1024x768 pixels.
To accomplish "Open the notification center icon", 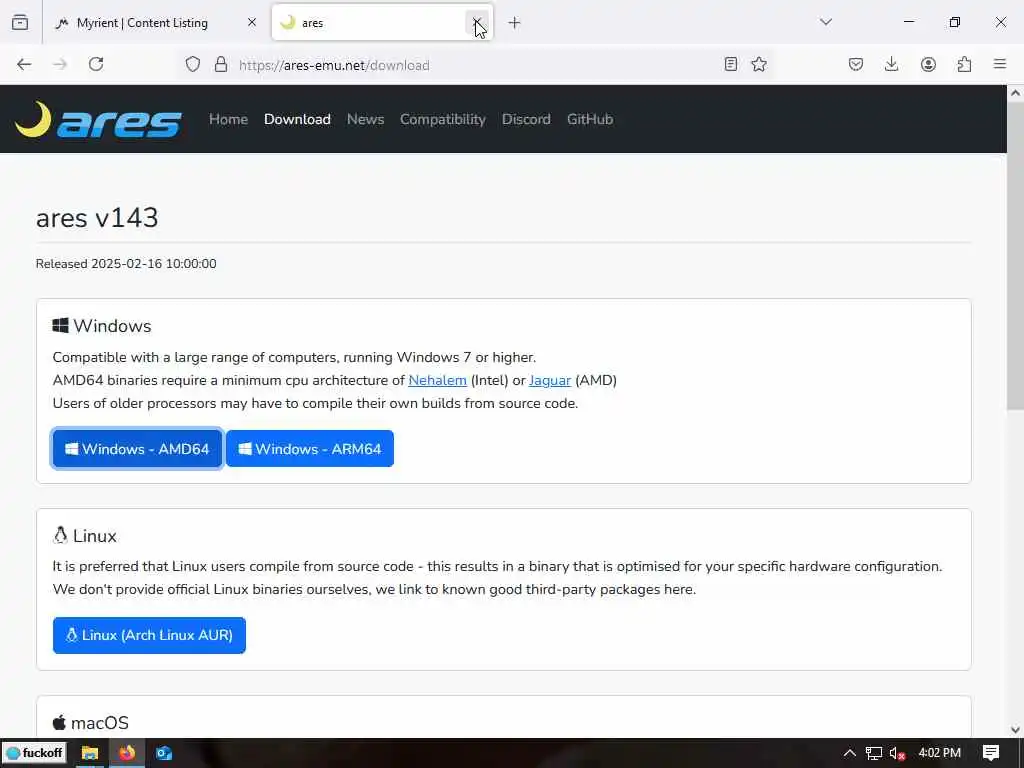I will click(991, 753).
